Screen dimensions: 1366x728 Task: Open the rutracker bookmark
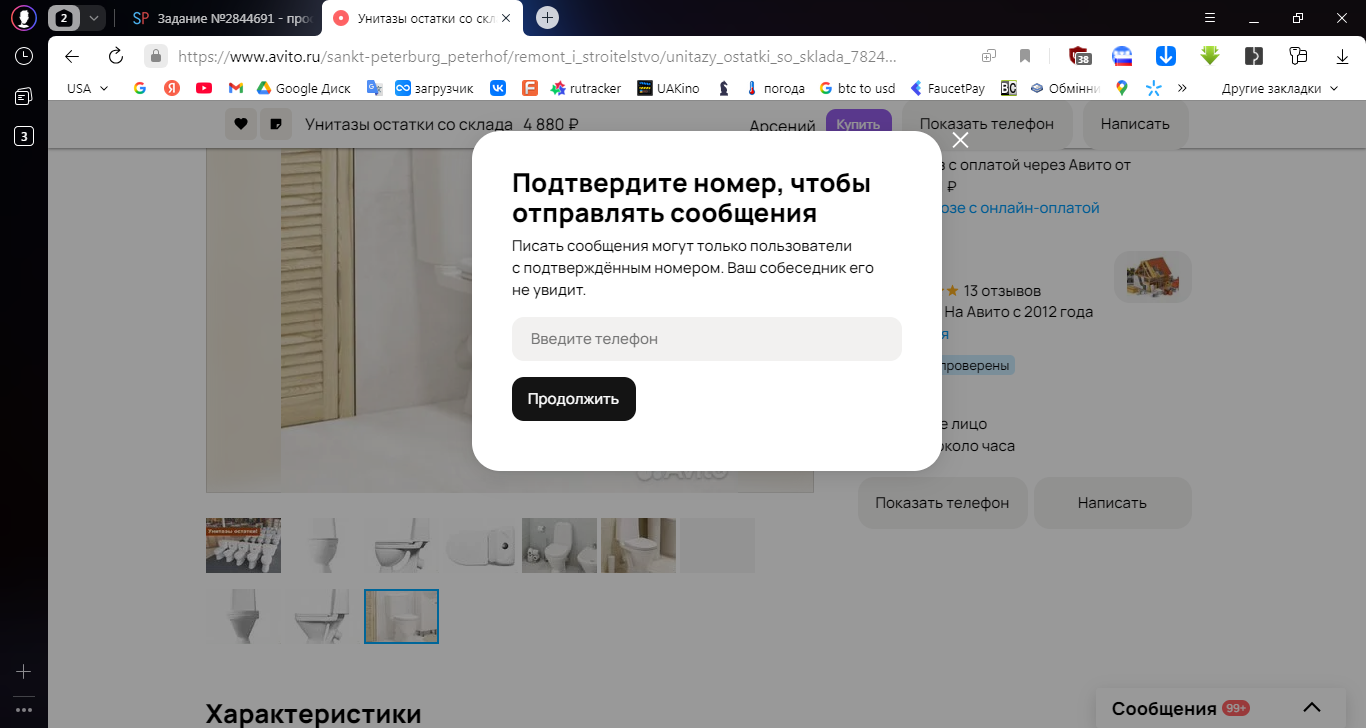(585, 88)
